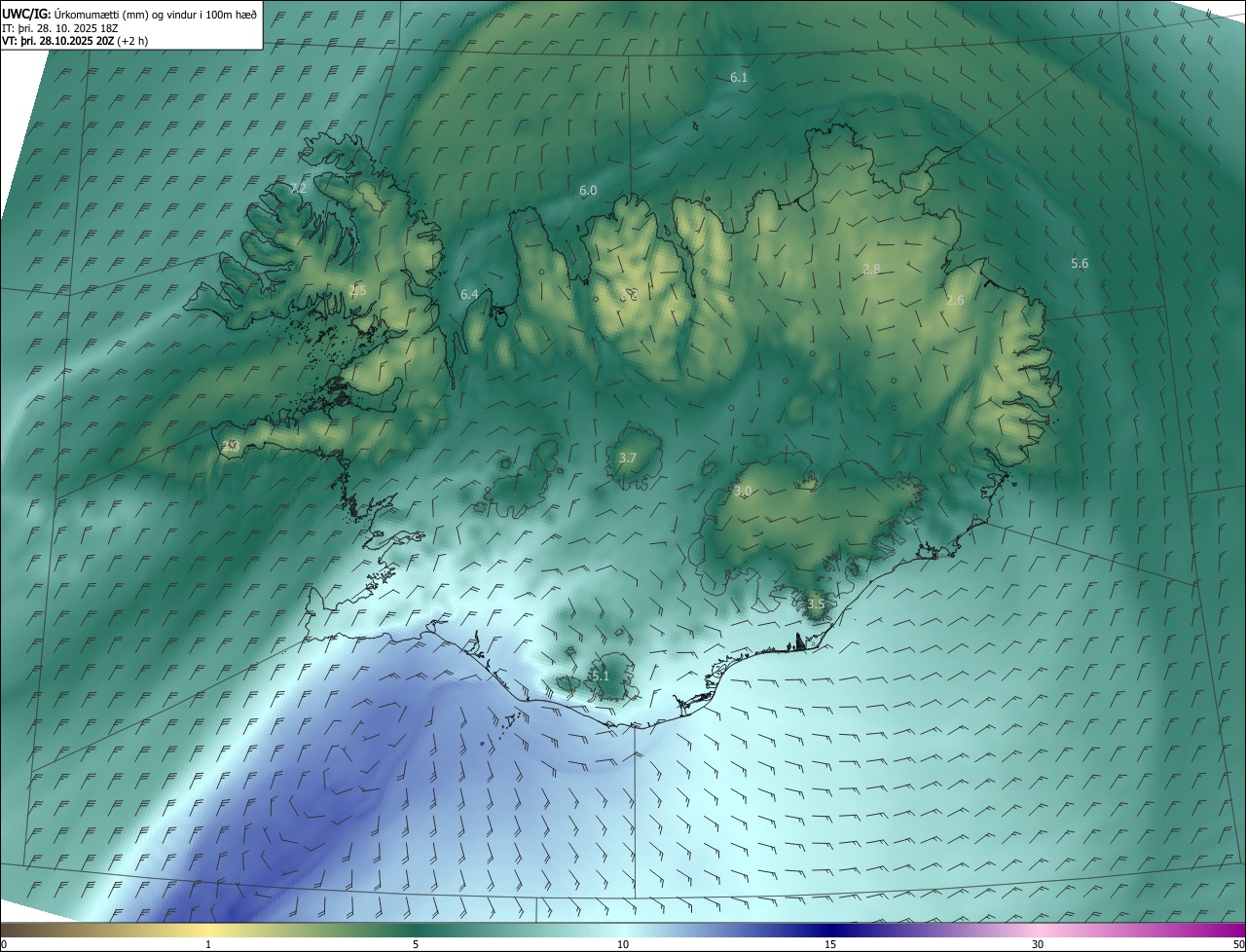Click the 3.7 value on the central glacier
The height and width of the screenshot is (952, 1246).
tap(628, 458)
